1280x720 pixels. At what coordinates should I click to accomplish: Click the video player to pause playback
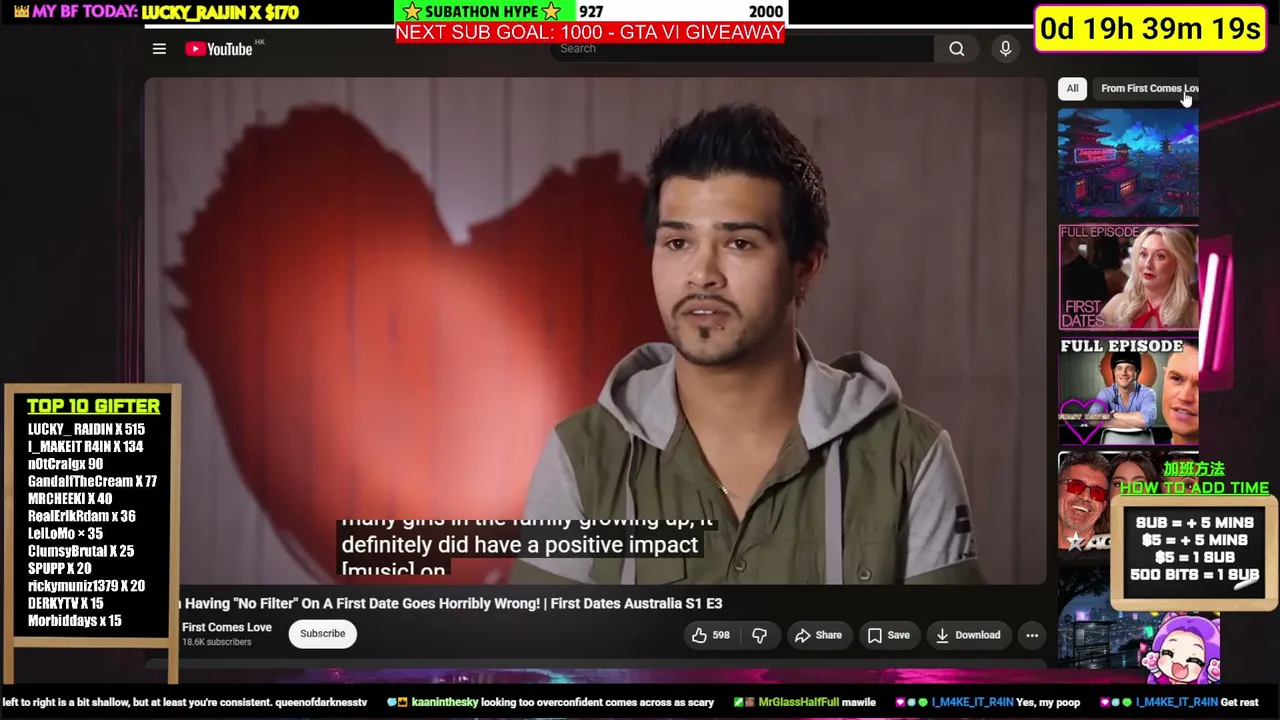pyautogui.click(x=596, y=330)
